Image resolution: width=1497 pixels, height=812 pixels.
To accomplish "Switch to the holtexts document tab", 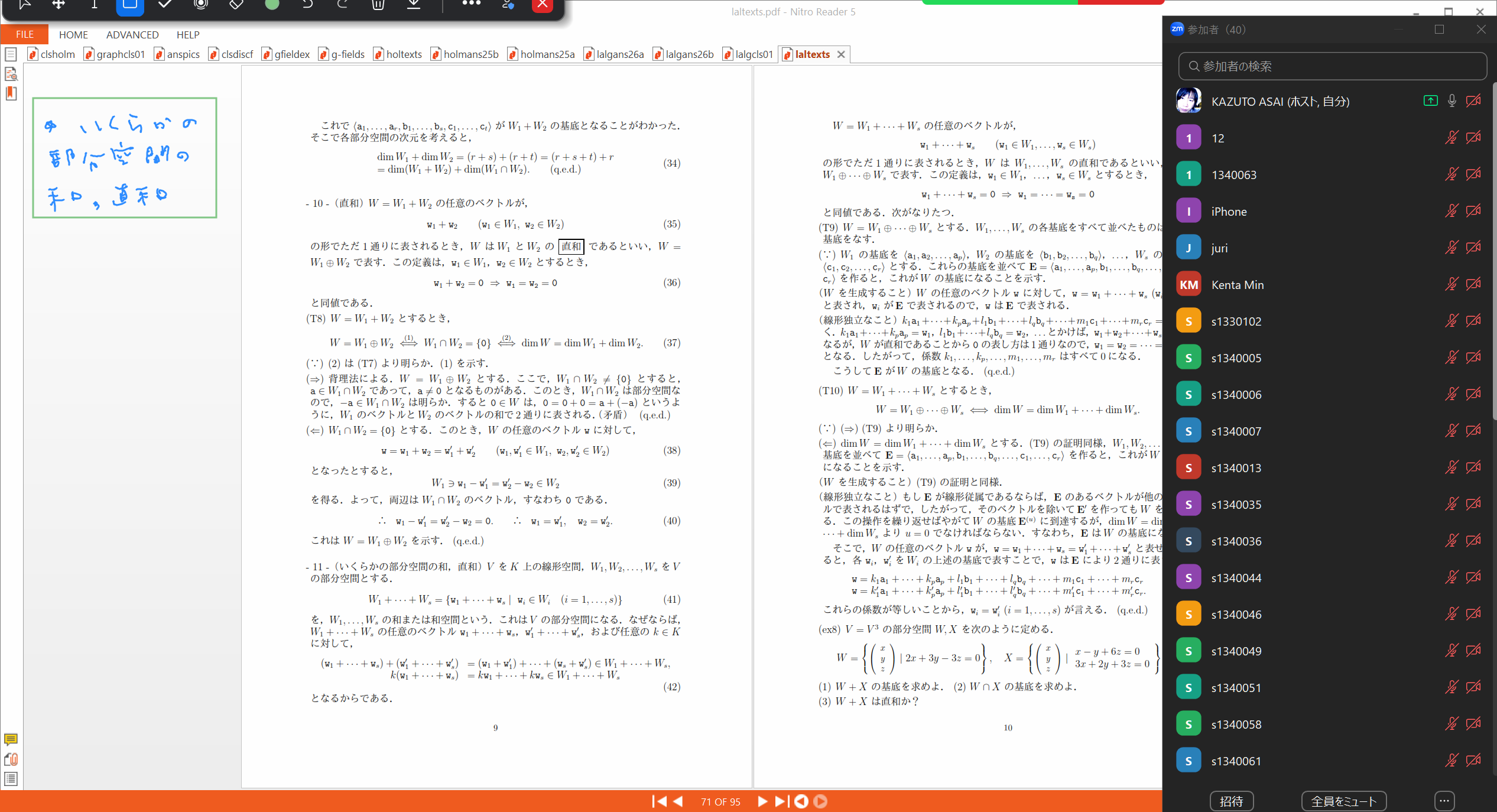I will point(398,54).
